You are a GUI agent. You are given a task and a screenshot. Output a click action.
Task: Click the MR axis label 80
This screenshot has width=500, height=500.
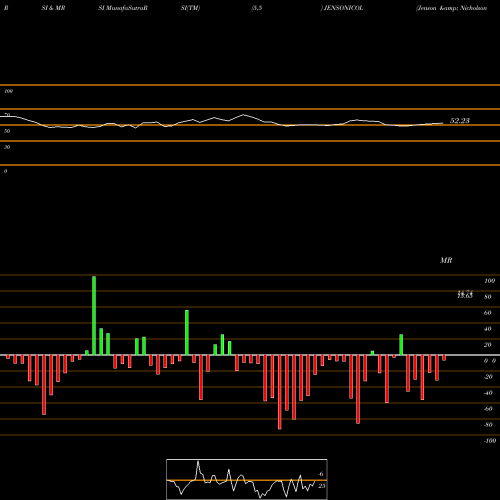[x=488, y=297]
